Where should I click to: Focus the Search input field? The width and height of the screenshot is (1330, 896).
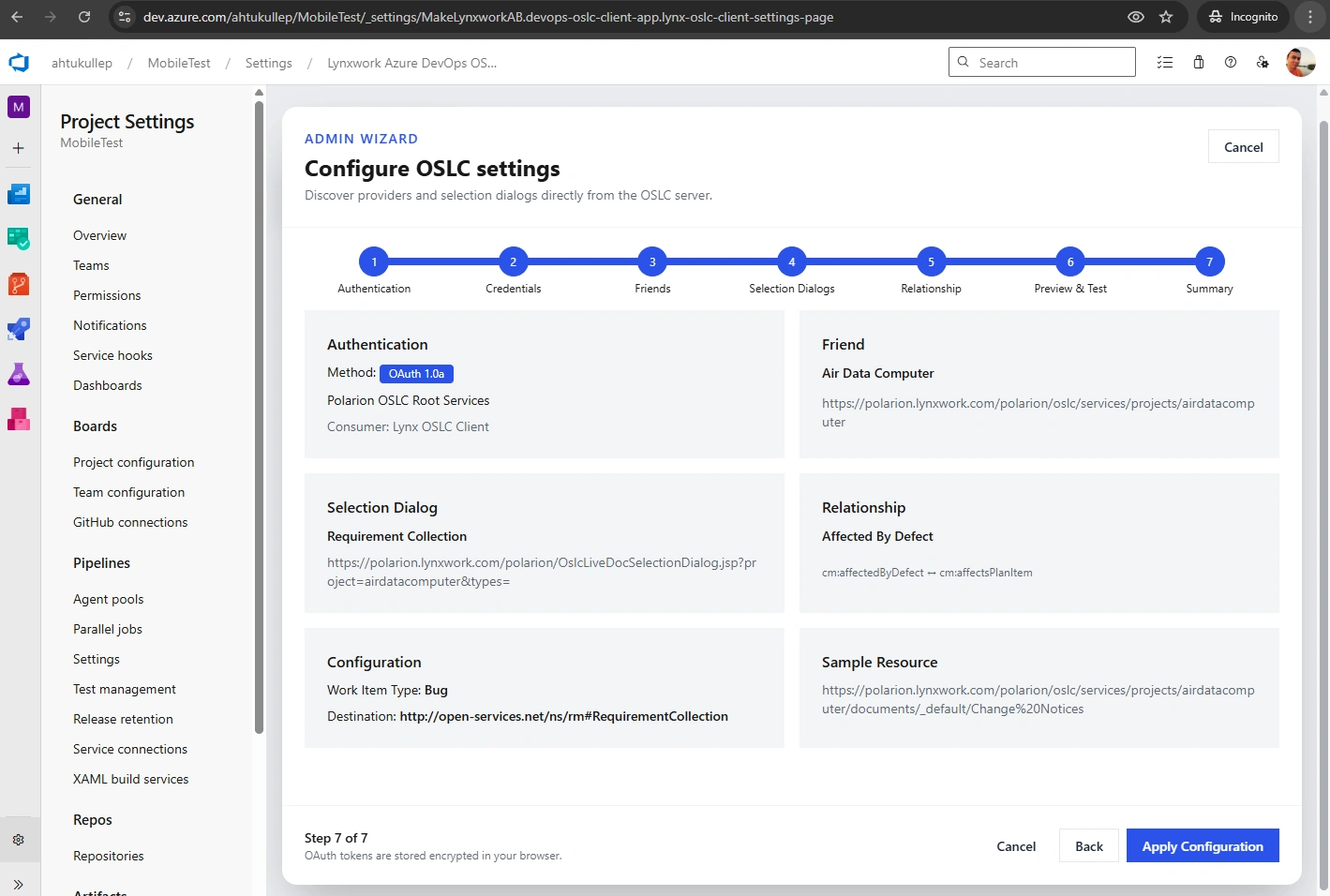click(1042, 63)
